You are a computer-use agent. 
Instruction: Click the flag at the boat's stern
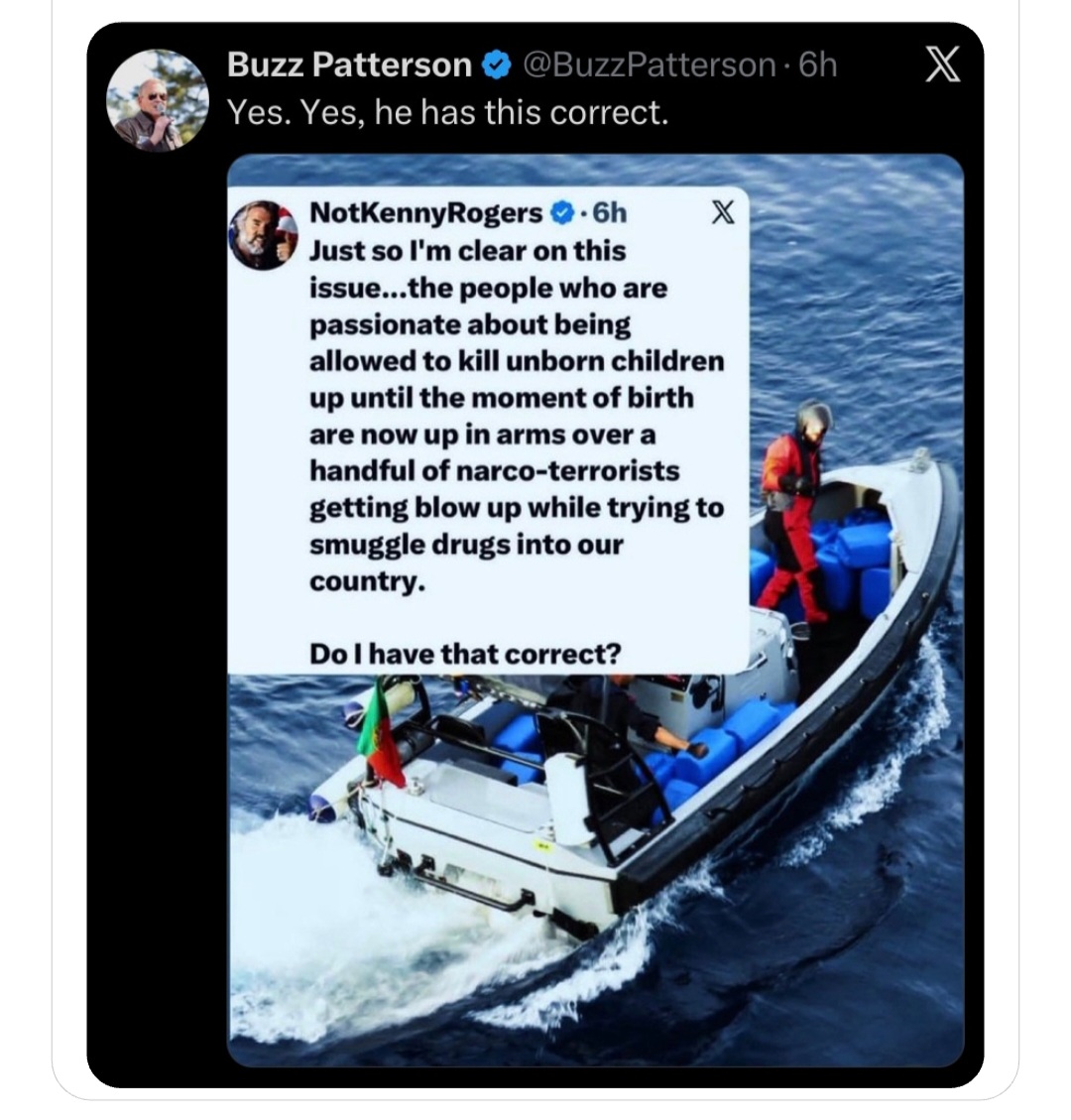tap(381, 736)
